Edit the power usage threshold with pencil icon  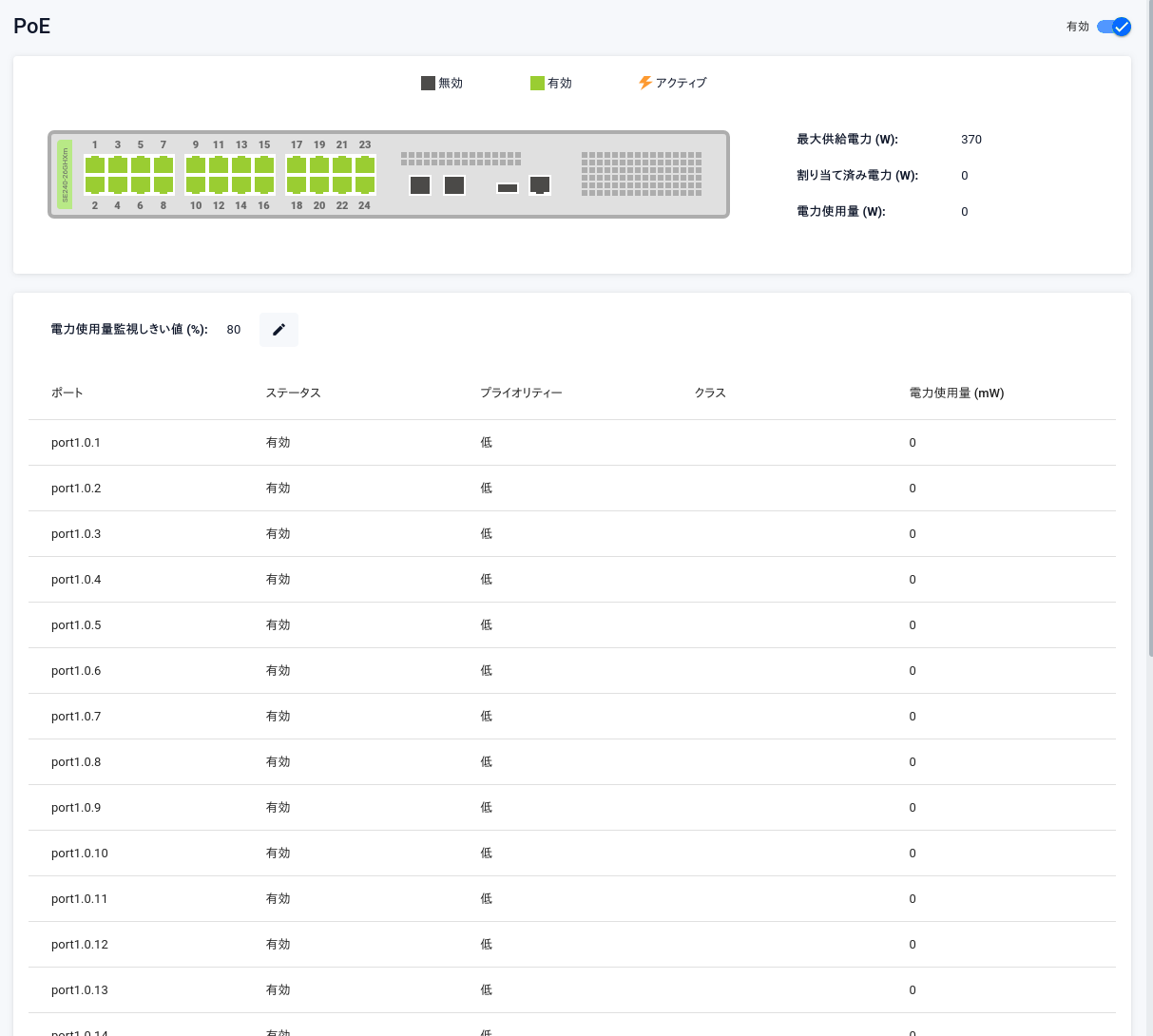coord(279,330)
